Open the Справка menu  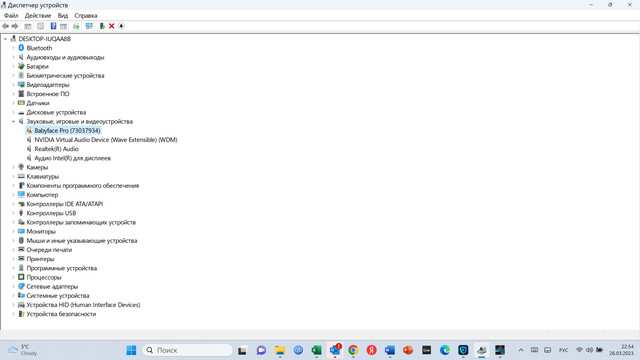tap(86, 16)
